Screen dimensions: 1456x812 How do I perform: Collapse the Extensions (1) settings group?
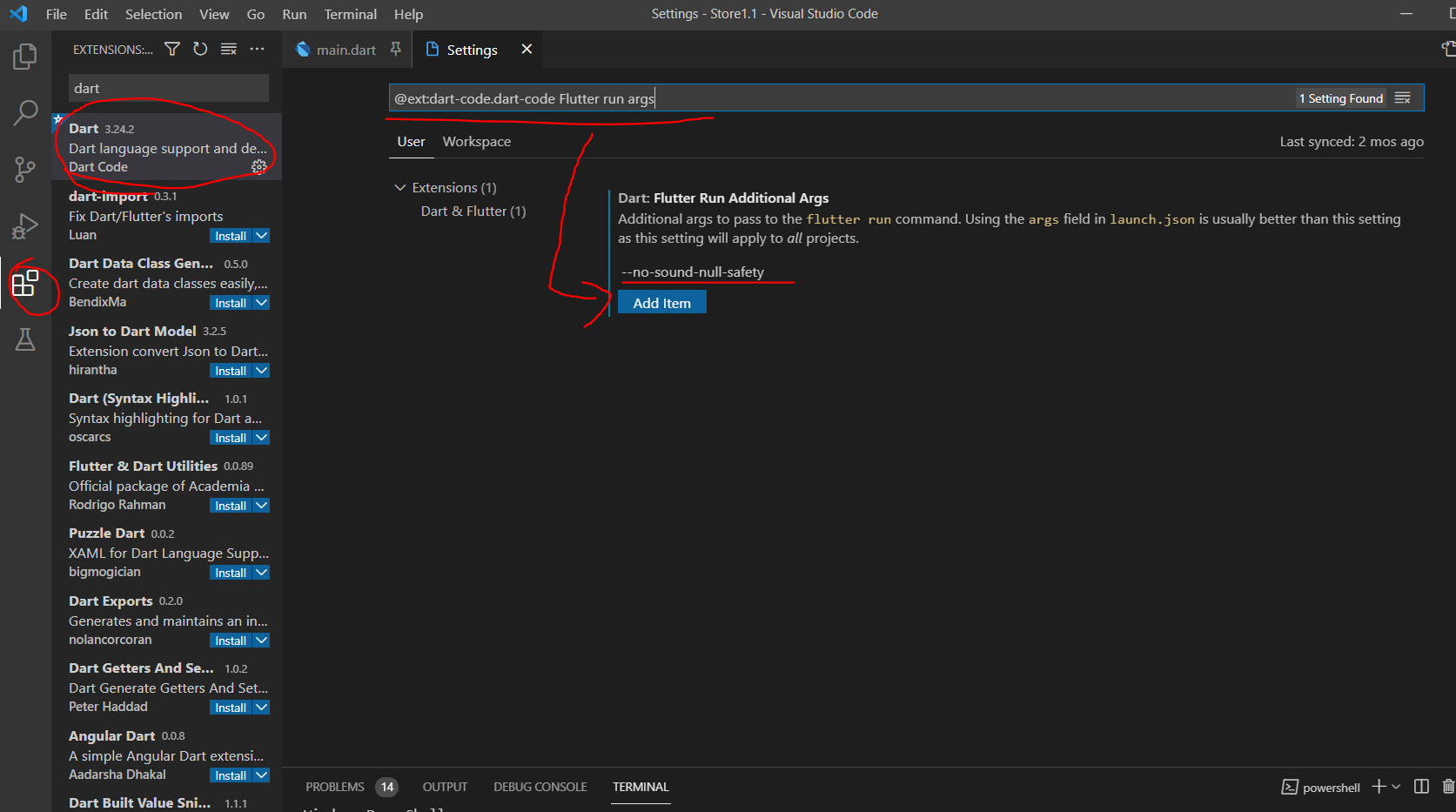[400, 187]
